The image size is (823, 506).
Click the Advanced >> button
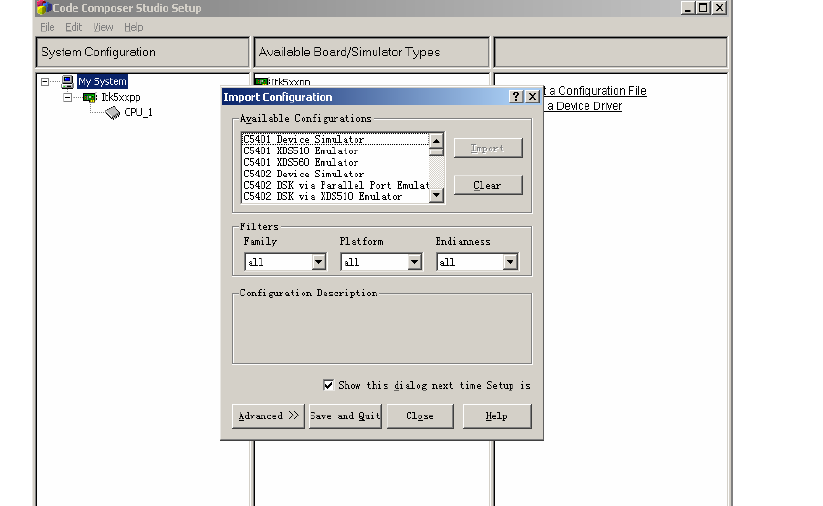coord(268,416)
